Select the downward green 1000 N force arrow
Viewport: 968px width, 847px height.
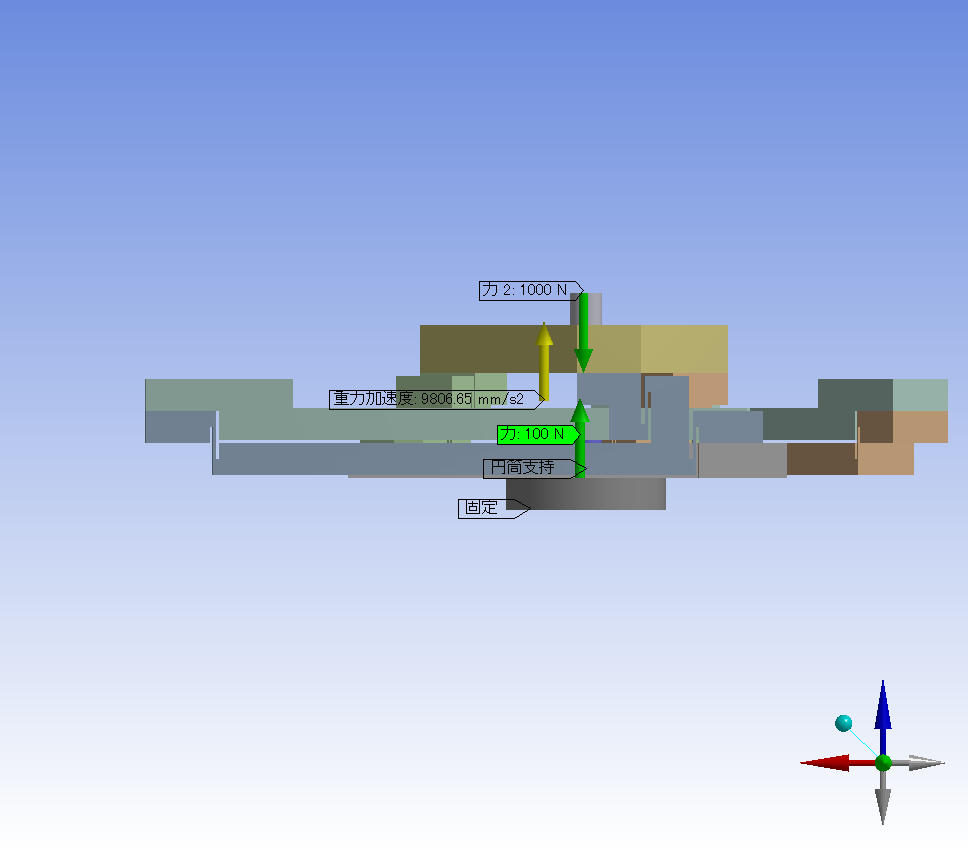[583, 333]
